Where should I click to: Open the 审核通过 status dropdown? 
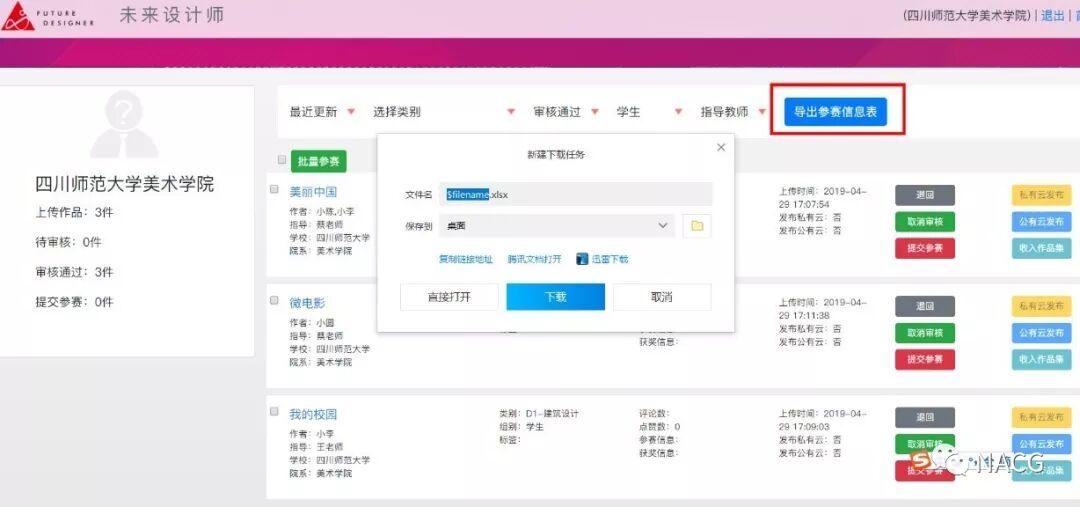[565, 112]
